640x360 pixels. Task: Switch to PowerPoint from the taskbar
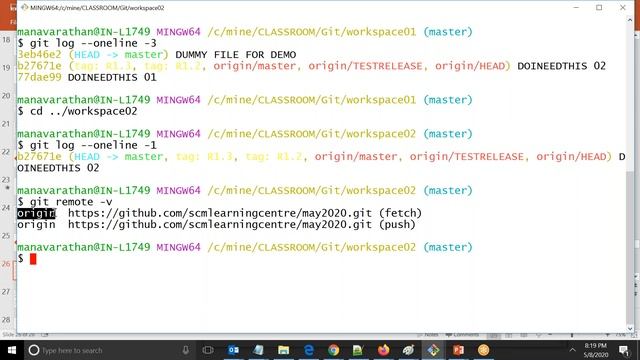pyautogui.click(x=458, y=350)
